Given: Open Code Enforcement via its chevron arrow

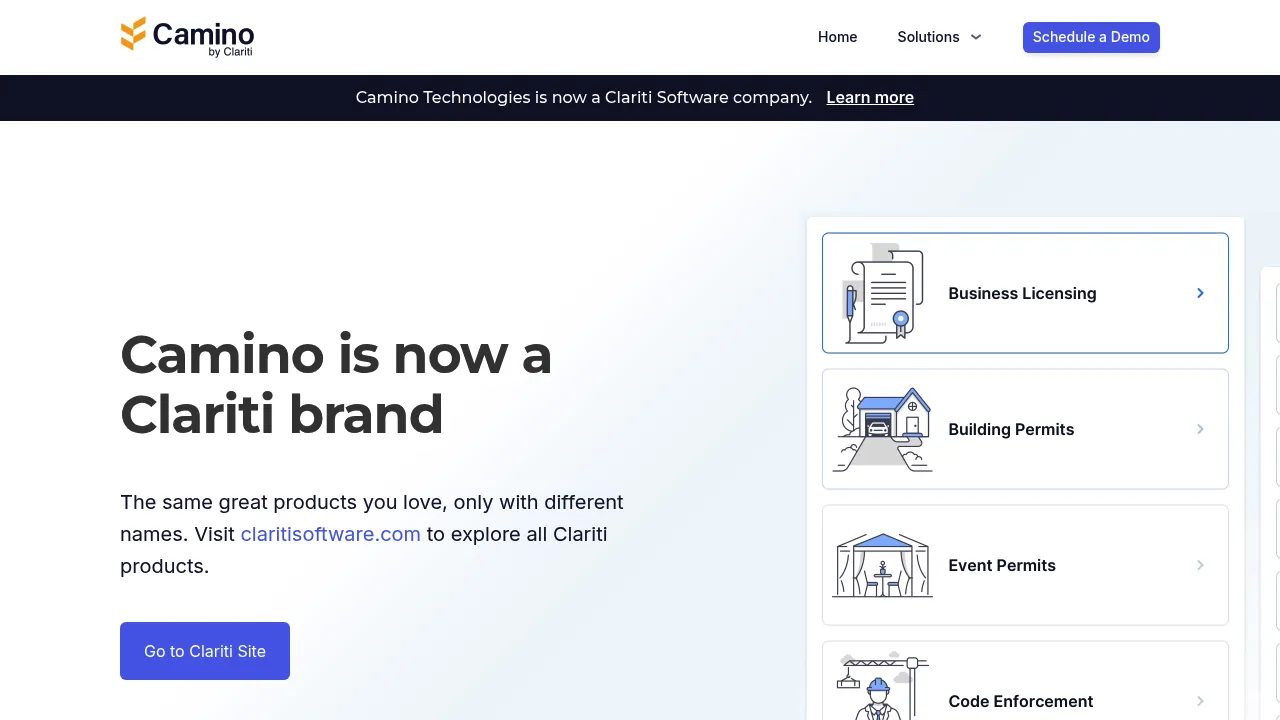Looking at the screenshot, I should pos(1200,701).
